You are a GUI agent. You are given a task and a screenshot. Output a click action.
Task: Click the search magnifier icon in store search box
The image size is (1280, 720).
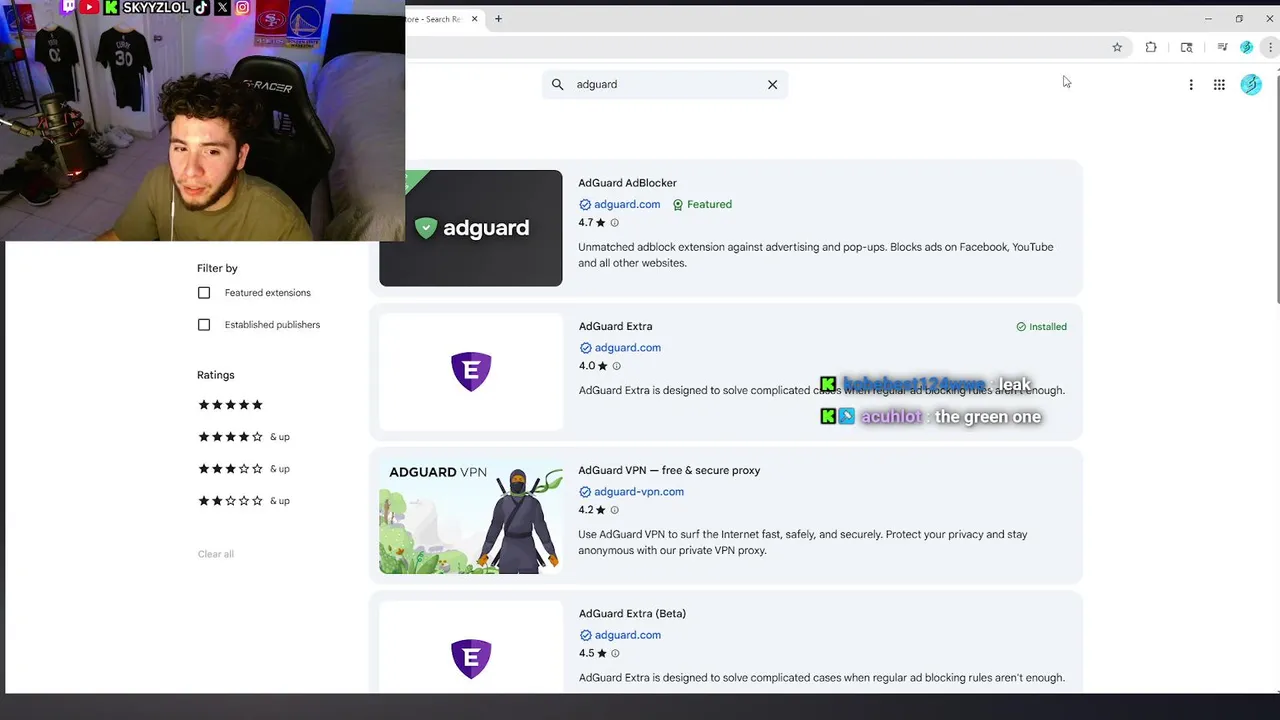[558, 84]
